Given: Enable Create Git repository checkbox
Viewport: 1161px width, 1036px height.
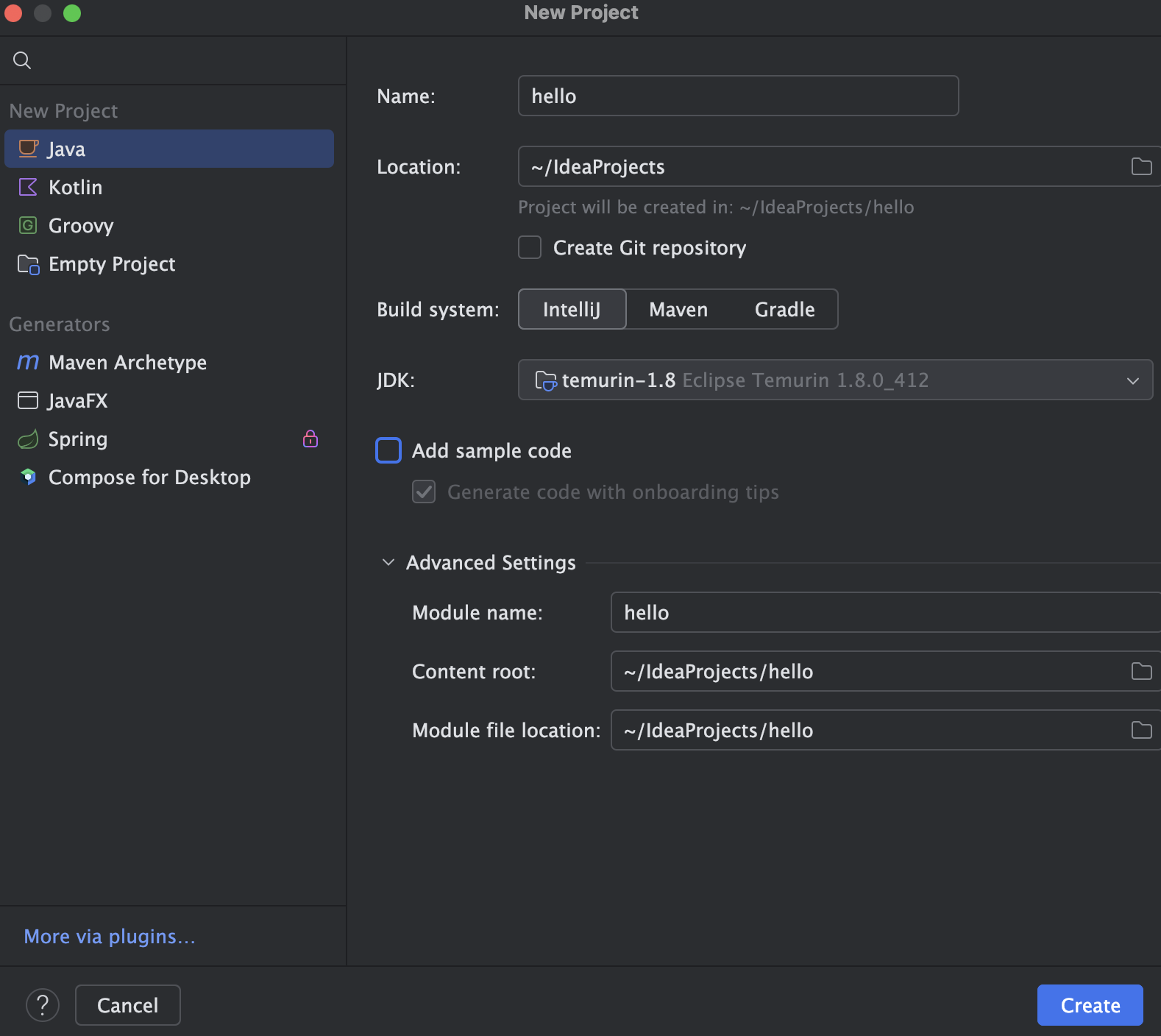Looking at the screenshot, I should (x=530, y=247).
